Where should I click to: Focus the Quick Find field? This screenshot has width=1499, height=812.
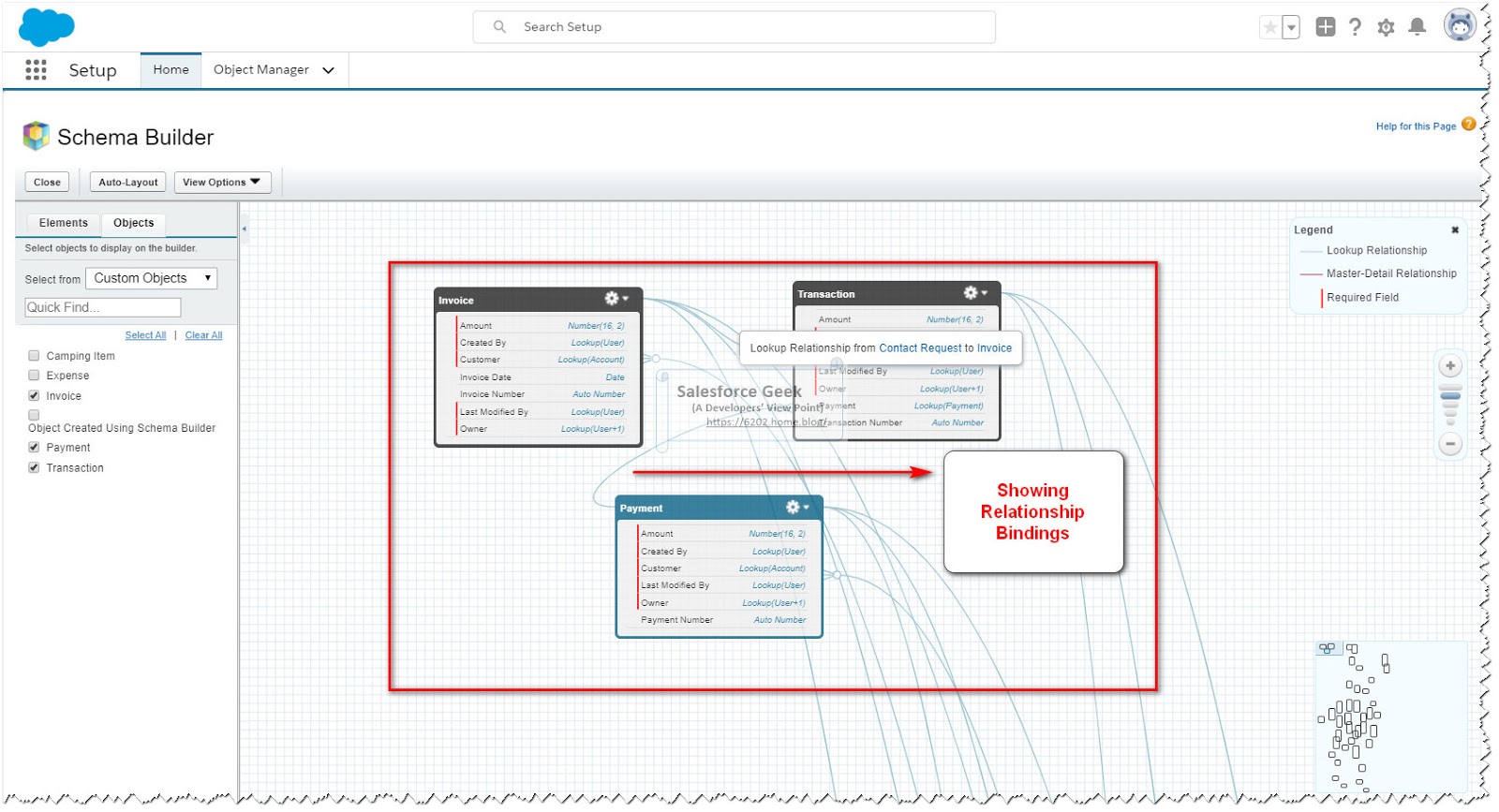(103, 307)
